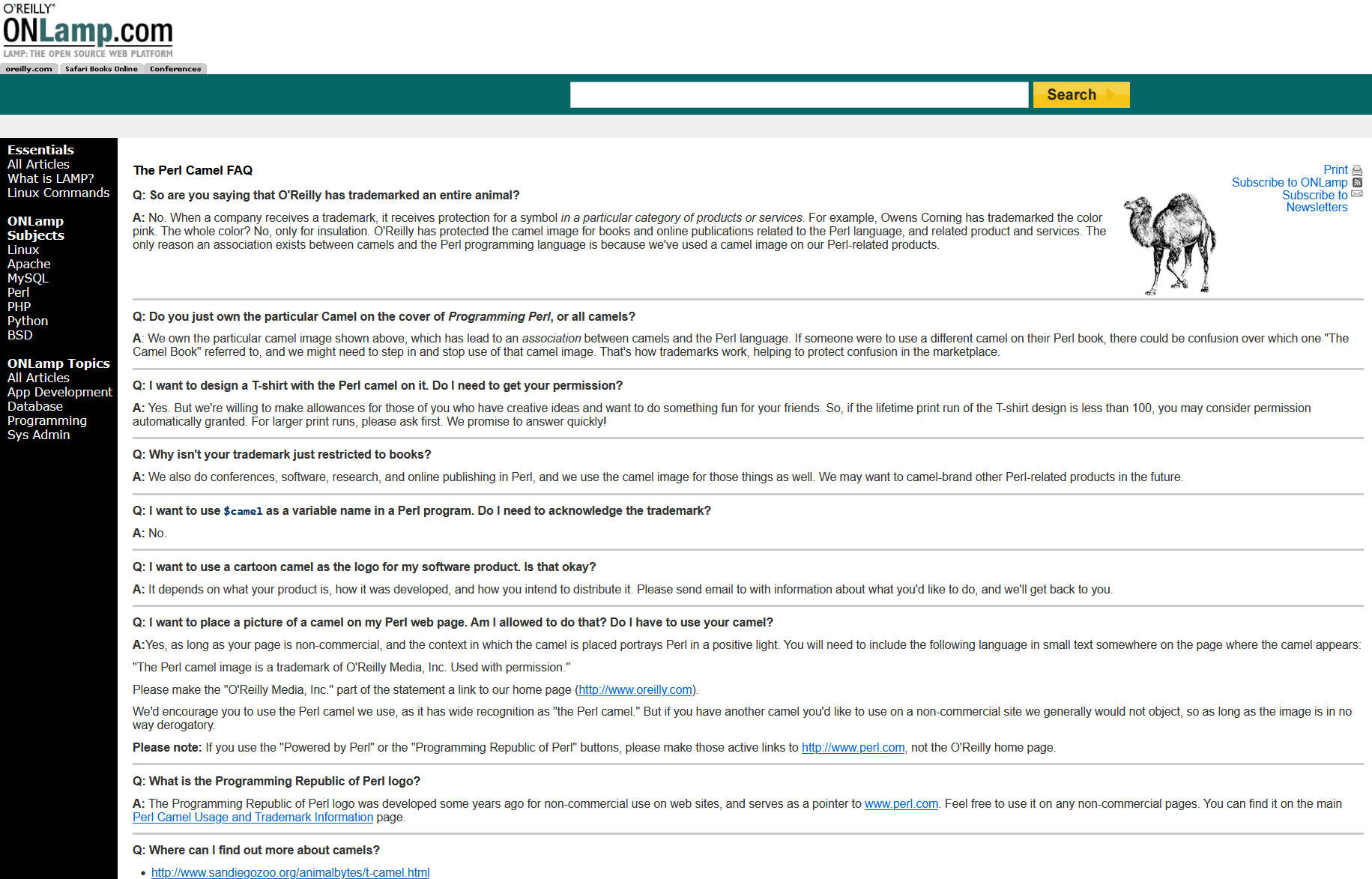Click question about trademarking an entire animal
Image resolution: width=1372 pixels, height=879 pixels.
point(326,195)
